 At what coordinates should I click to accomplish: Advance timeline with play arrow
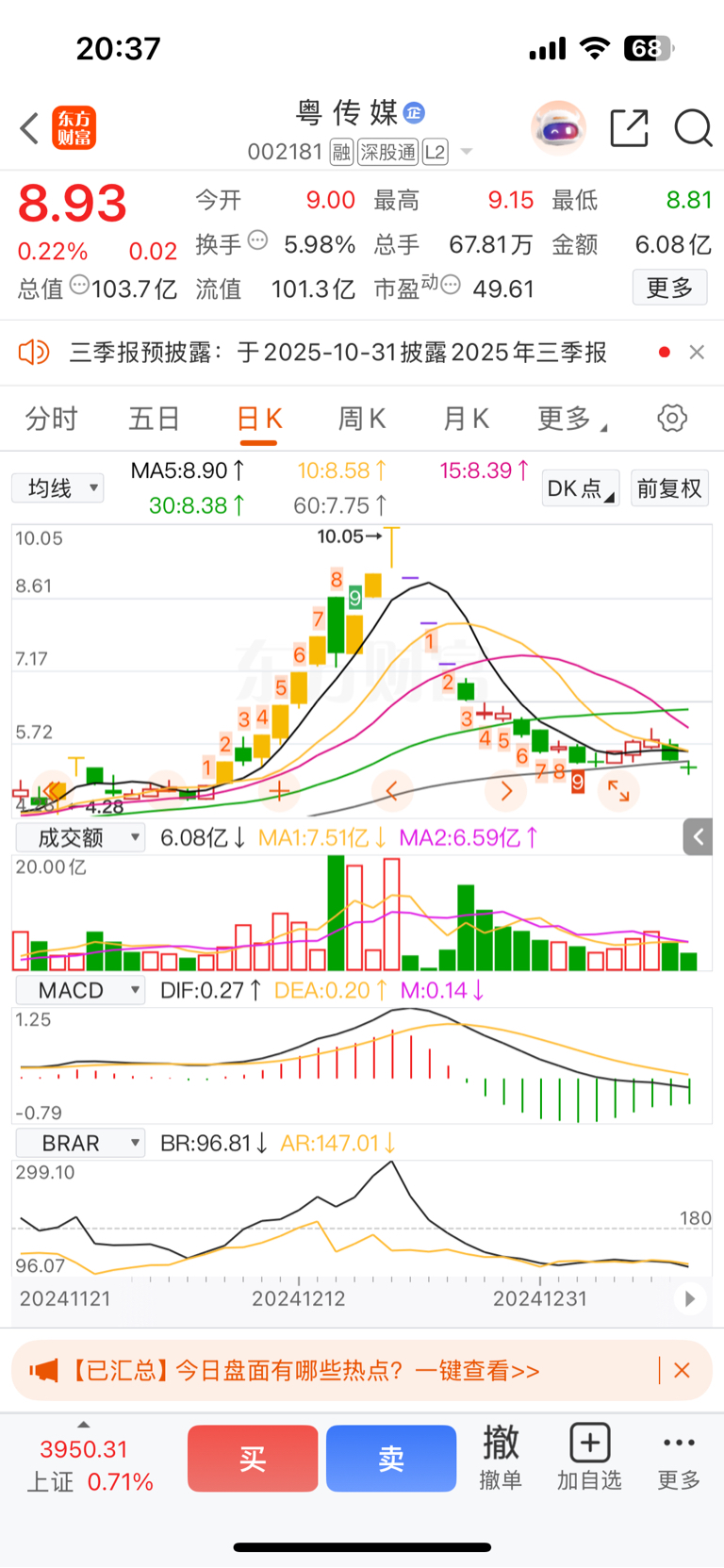(690, 1298)
